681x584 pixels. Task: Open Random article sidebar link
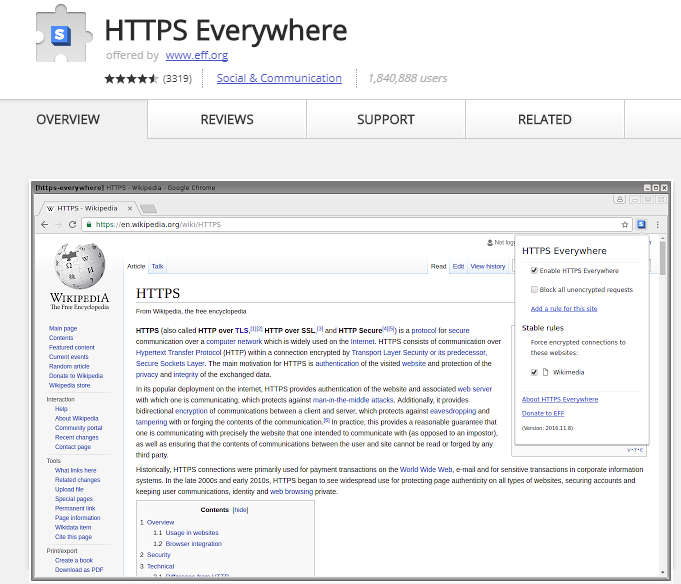pos(69,366)
